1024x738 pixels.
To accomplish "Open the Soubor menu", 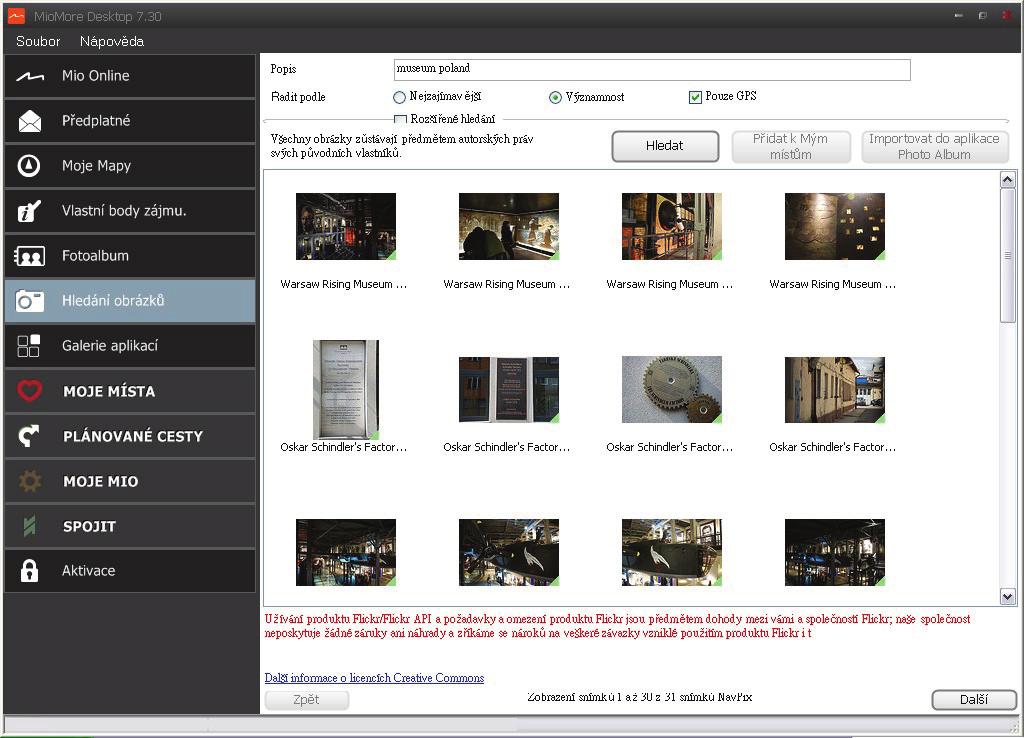I will tap(38, 41).
